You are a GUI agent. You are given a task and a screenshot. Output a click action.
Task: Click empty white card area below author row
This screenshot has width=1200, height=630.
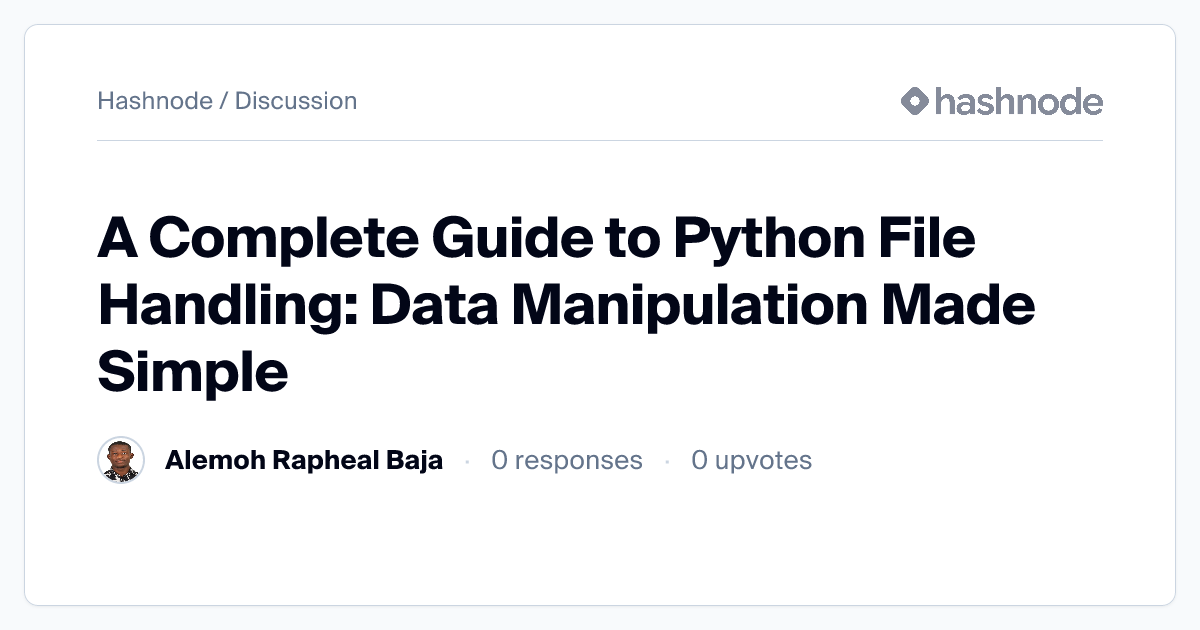click(x=600, y=545)
